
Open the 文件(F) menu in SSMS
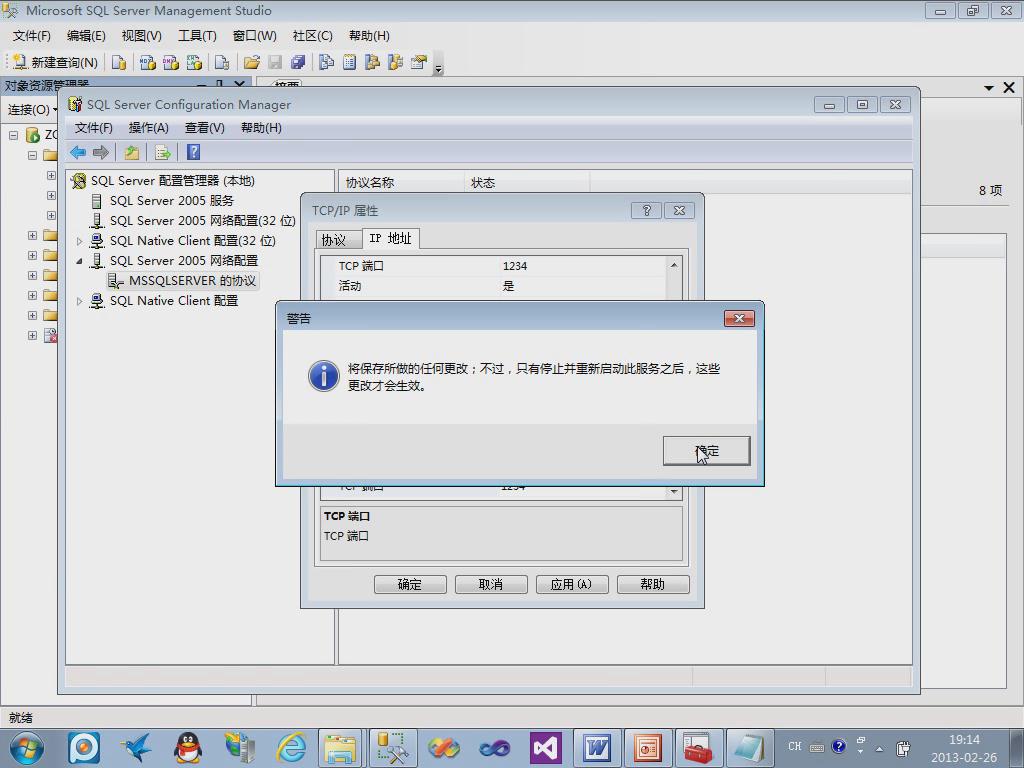[31, 35]
